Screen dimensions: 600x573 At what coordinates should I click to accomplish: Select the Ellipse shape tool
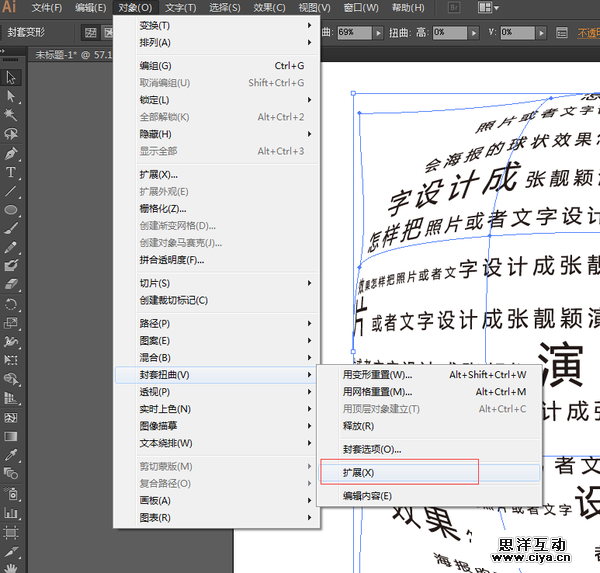pyautogui.click(x=12, y=211)
